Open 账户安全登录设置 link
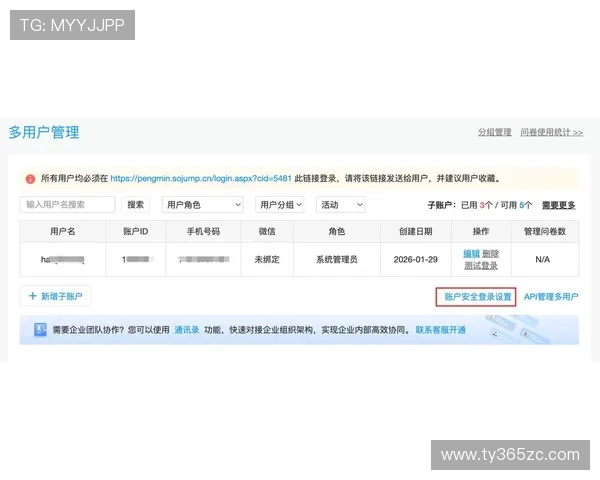Viewport: 600px width, 480px height. [x=478, y=297]
